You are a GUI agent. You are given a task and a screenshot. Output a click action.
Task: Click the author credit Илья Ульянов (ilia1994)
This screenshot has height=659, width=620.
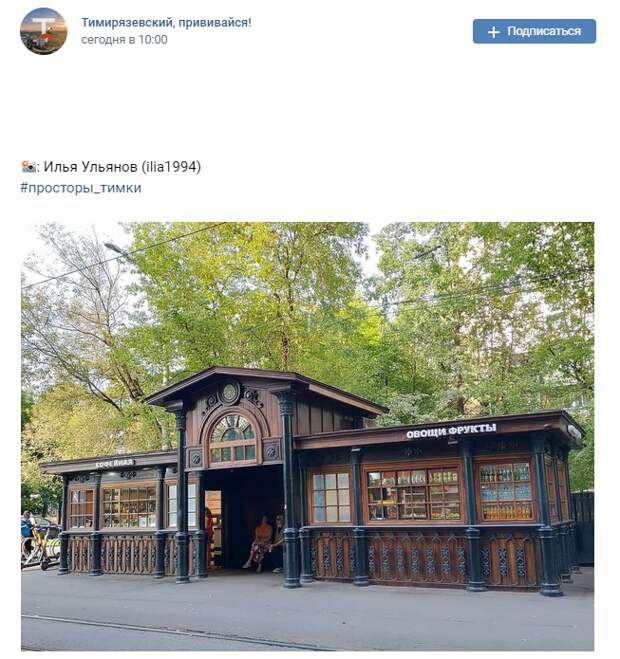[122, 167]
